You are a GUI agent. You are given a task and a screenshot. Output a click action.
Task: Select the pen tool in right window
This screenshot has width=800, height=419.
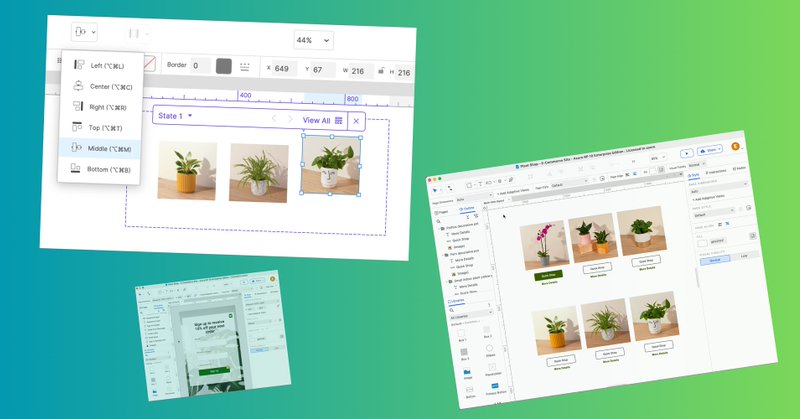[511, 180]
